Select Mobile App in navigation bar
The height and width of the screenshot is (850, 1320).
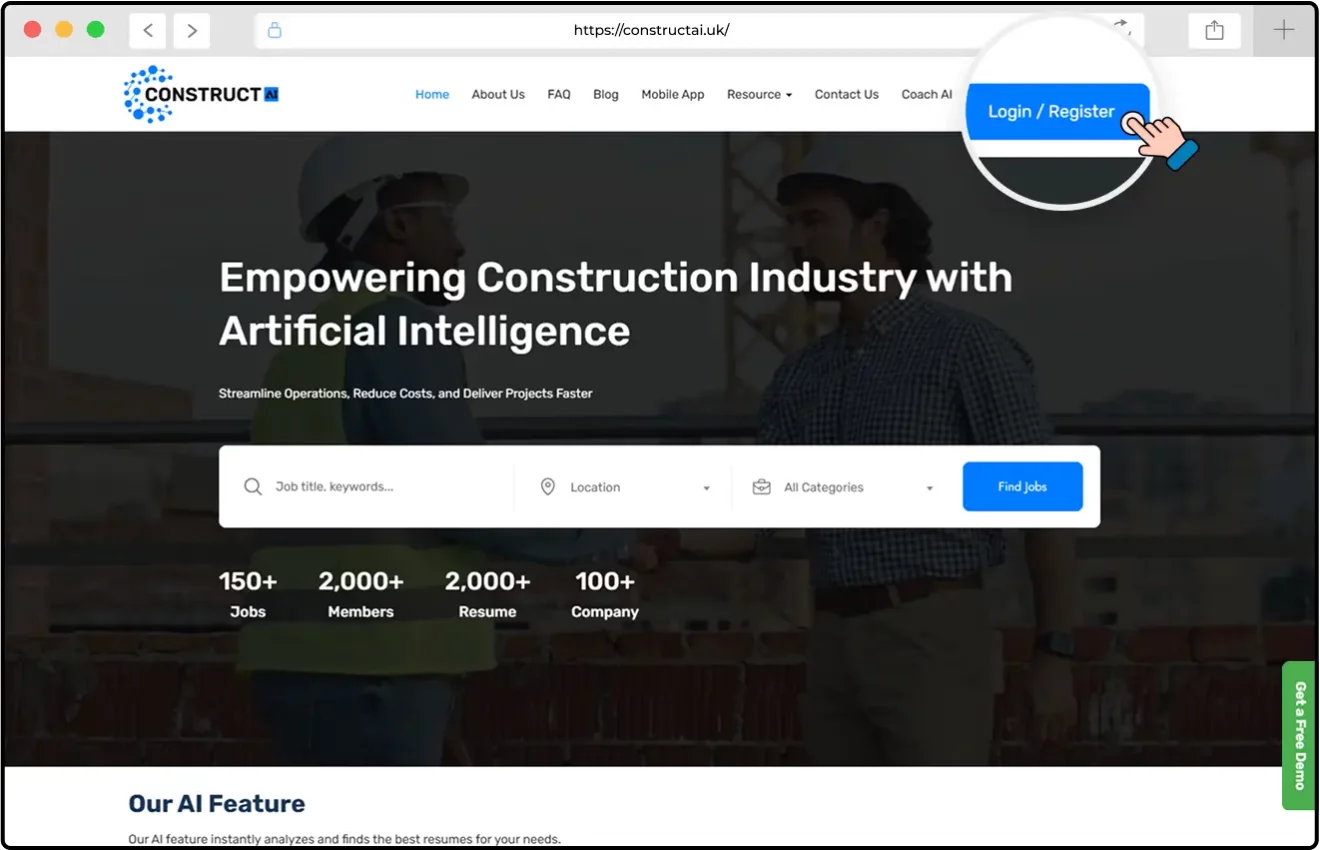tap(673, 95)
